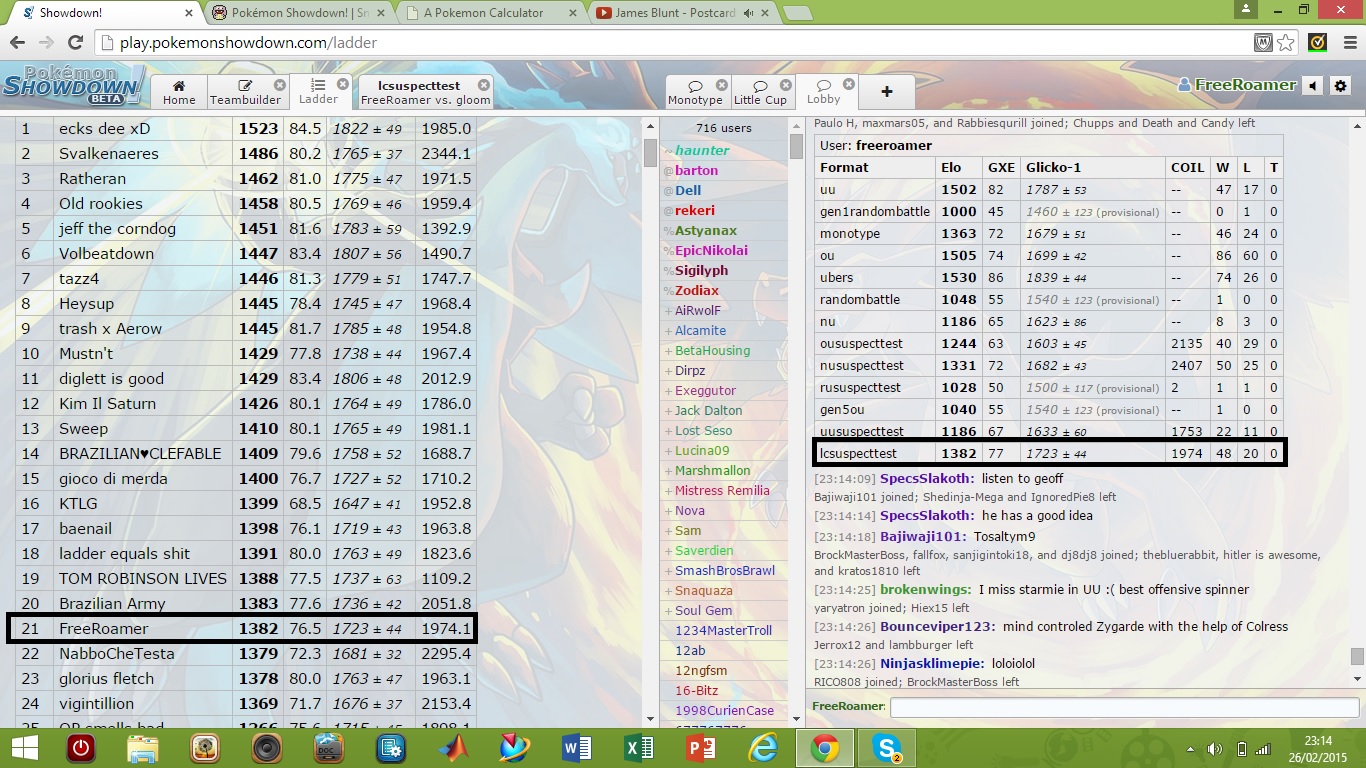Open the Options gear icon

pyautogui.click(x=1341, y=86)
